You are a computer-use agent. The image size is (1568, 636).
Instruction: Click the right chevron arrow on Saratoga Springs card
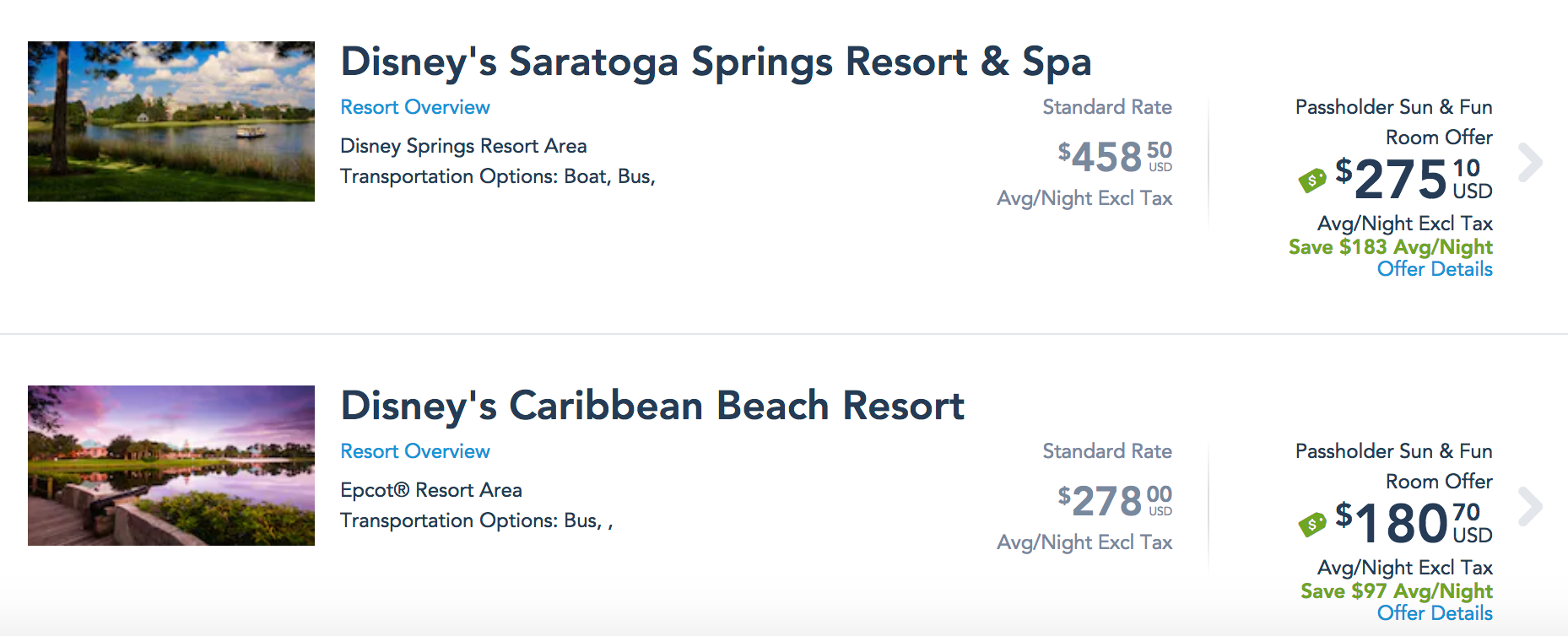pos(1530,164)
